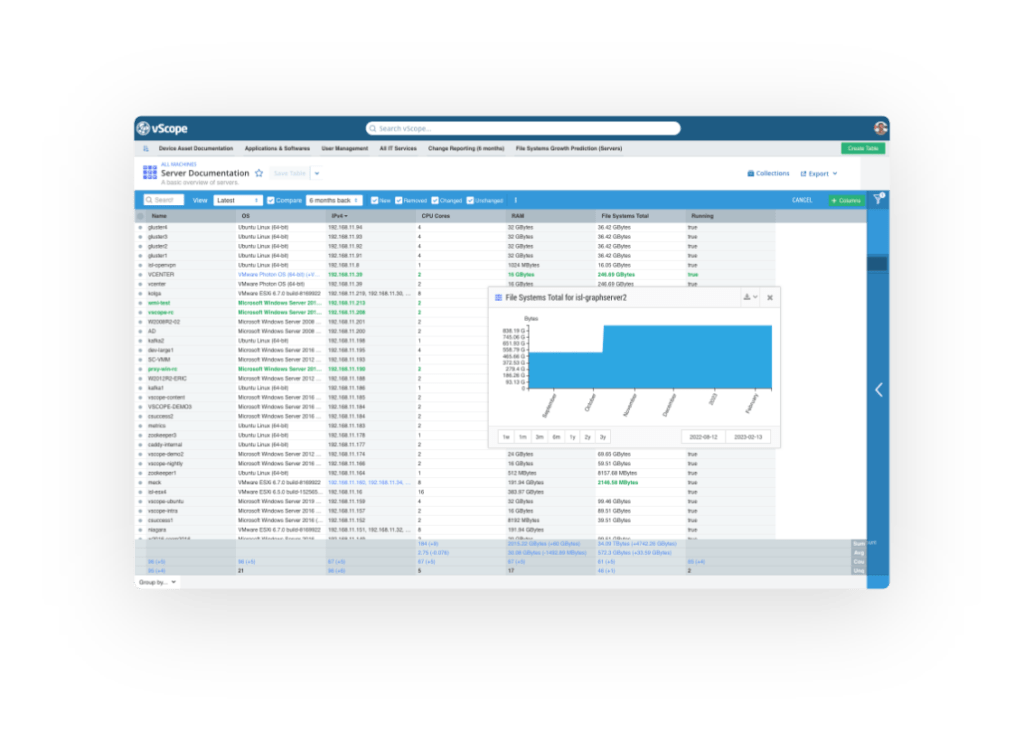This screenshot has height=741, width=1024.
Task: Open the Change Reporting (6 months) tab
Action: 466,149
